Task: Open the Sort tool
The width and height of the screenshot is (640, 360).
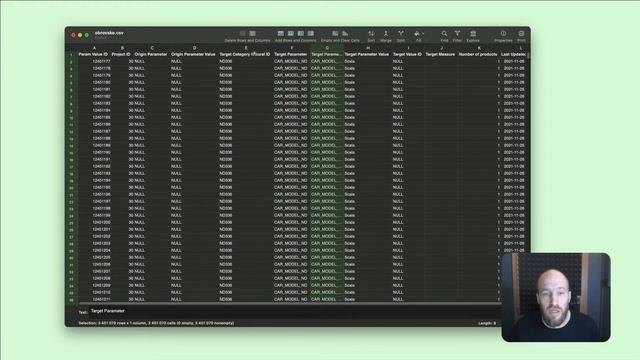Action: (x=371, y=33)
